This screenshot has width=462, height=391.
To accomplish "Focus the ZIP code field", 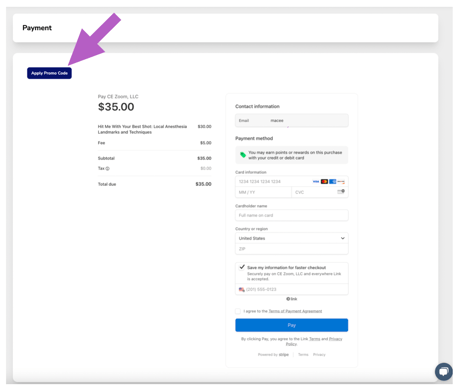I will 292,249.
